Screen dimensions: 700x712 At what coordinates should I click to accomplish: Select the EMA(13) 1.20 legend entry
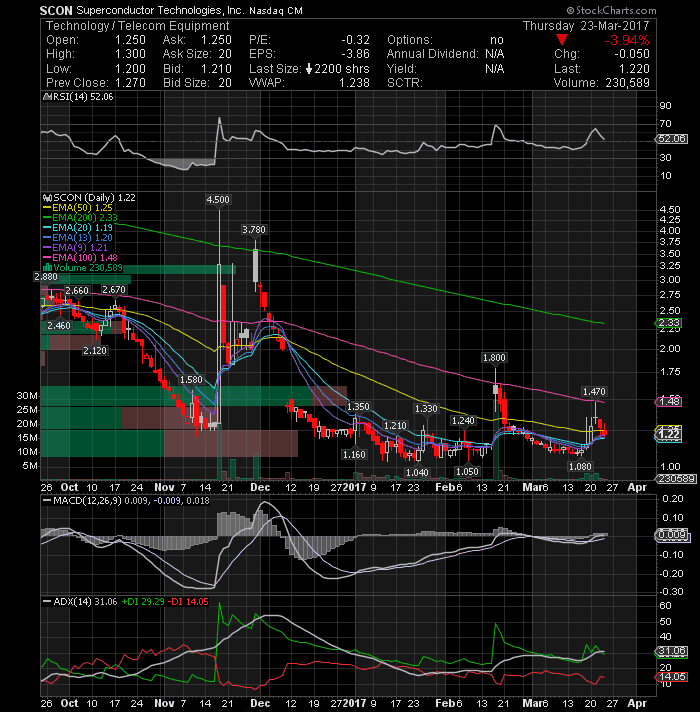click(82, 237)
